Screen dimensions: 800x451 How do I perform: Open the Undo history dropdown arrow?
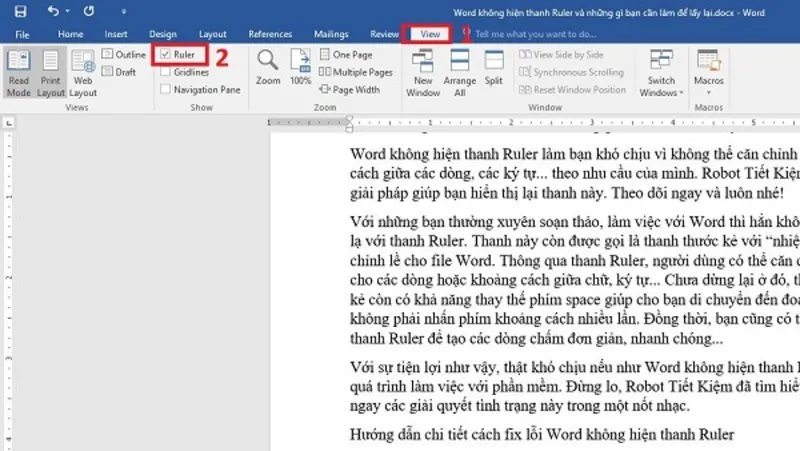click(x=67, y=11)
